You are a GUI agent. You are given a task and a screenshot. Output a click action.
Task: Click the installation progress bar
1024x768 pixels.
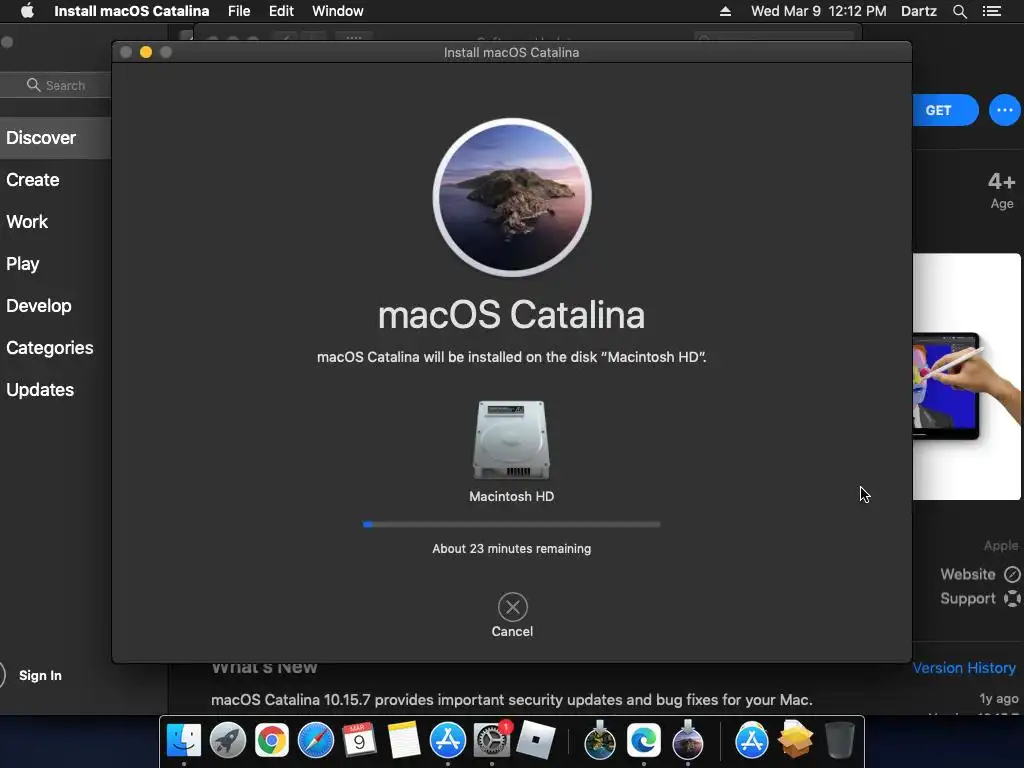[x=511, y=524]
